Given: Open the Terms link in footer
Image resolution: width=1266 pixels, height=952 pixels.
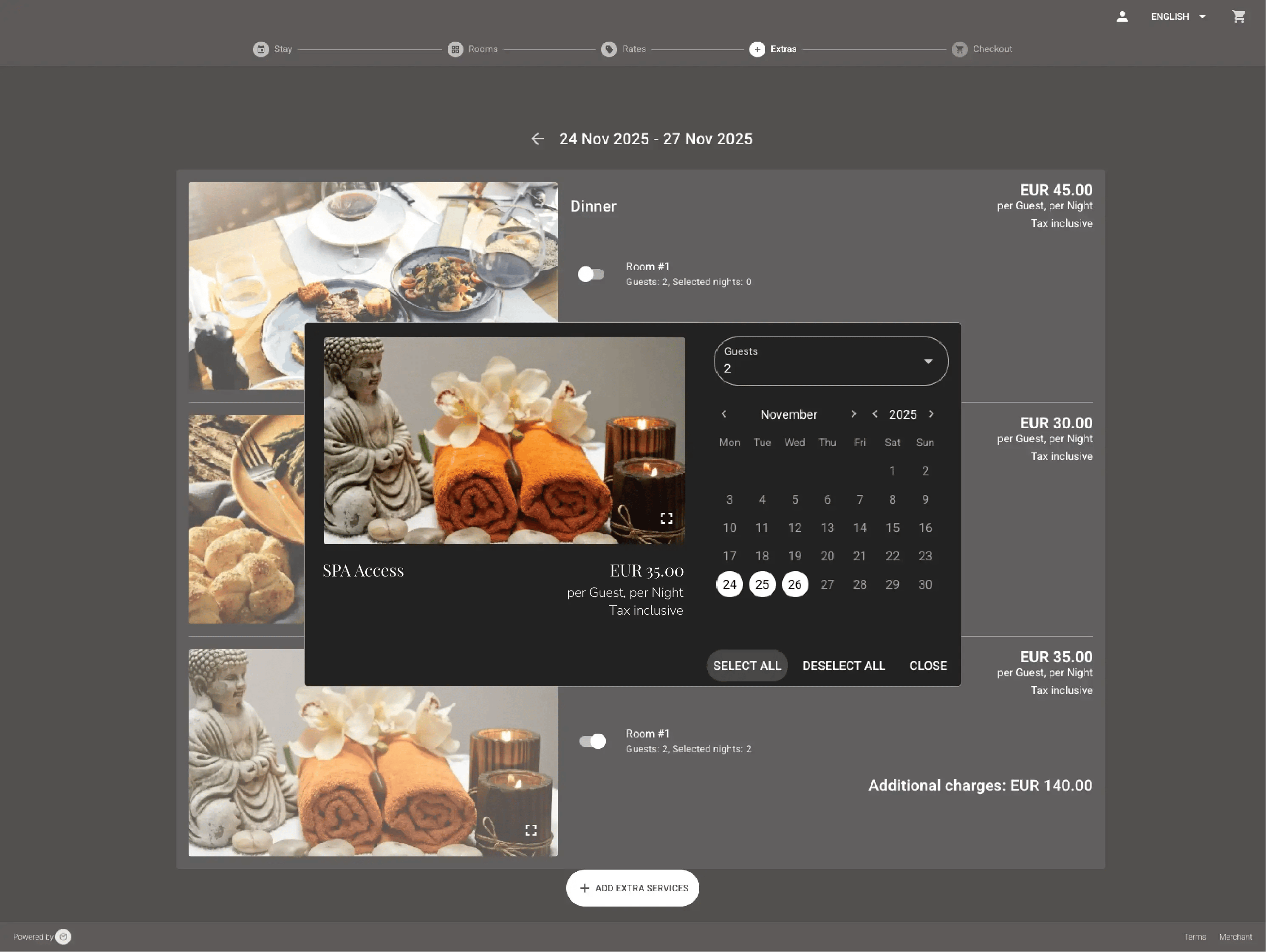Looking at the screenshot, I should pos(1195,937).
